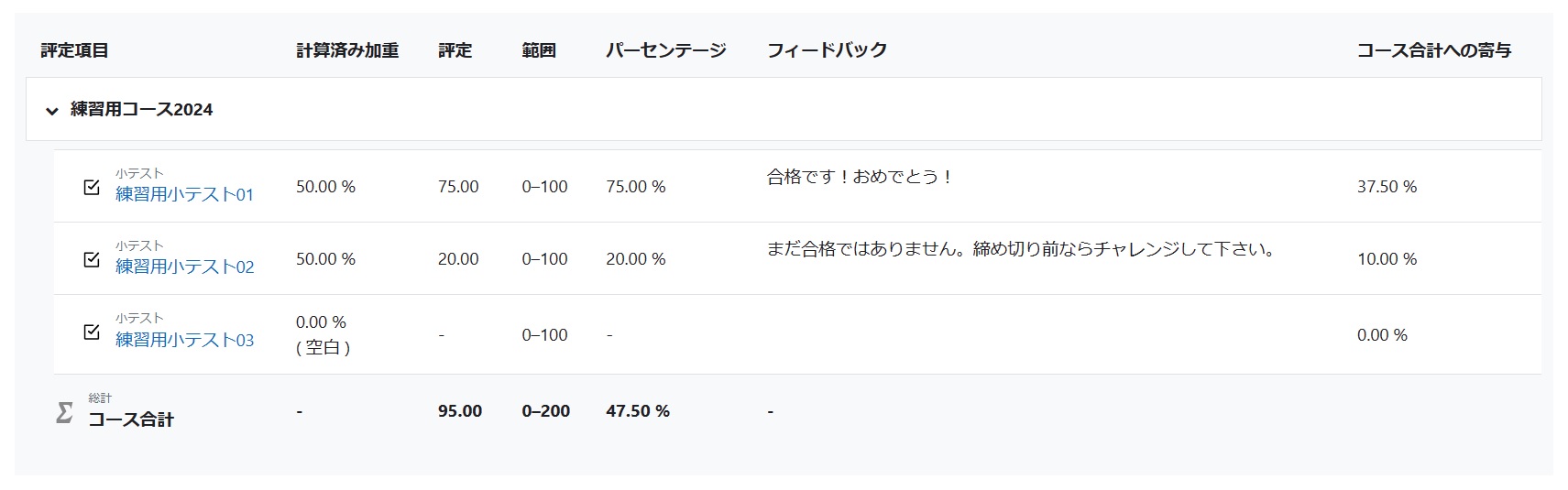Click the 0.00 % (空白) weight cell
Image resolution: width=1568 pixels, height=490 pixels.
[x=323, y=335]
